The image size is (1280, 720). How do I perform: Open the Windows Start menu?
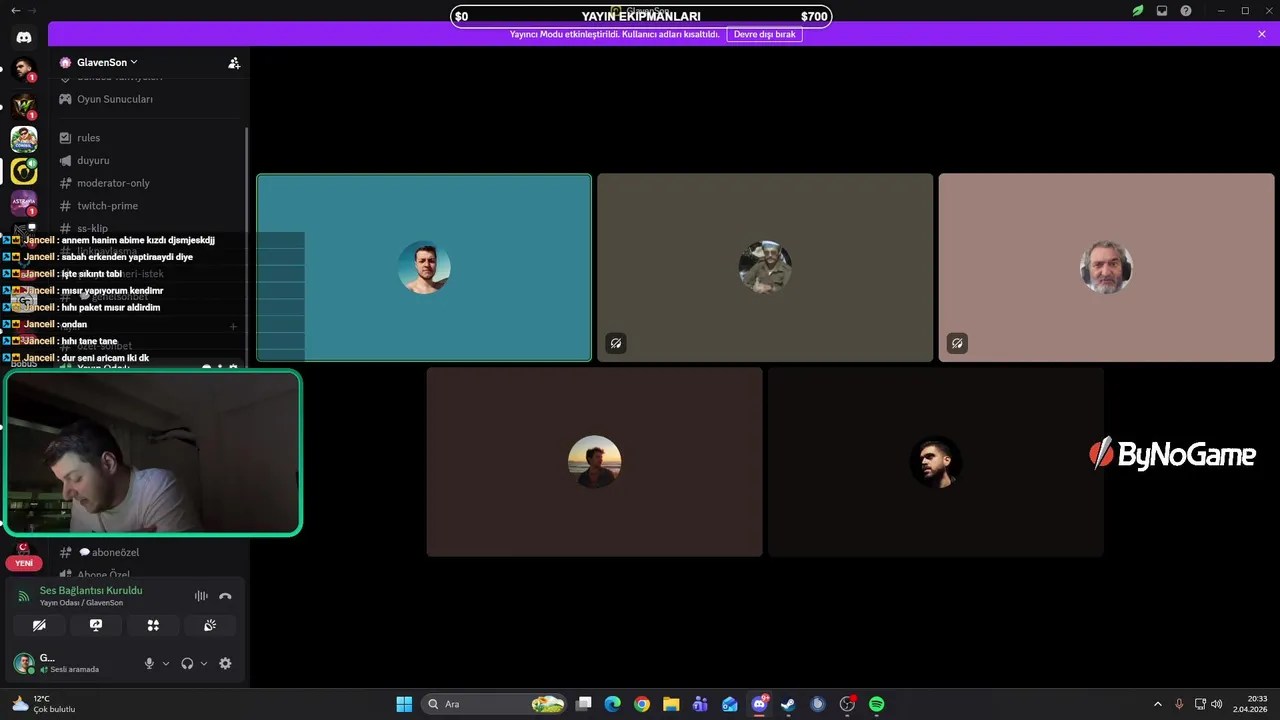(x=404, y=704)
